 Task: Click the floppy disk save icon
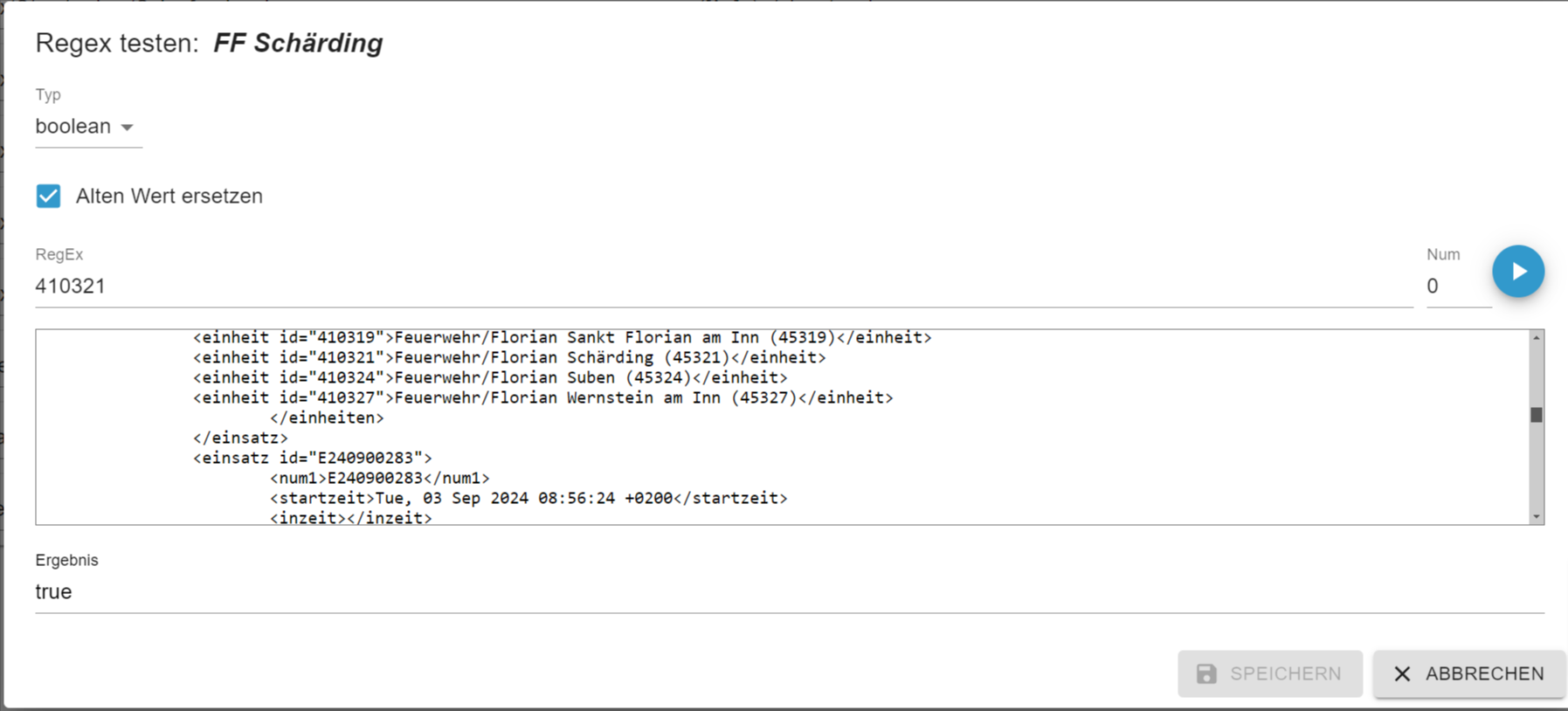click(x=1206, y=673)
